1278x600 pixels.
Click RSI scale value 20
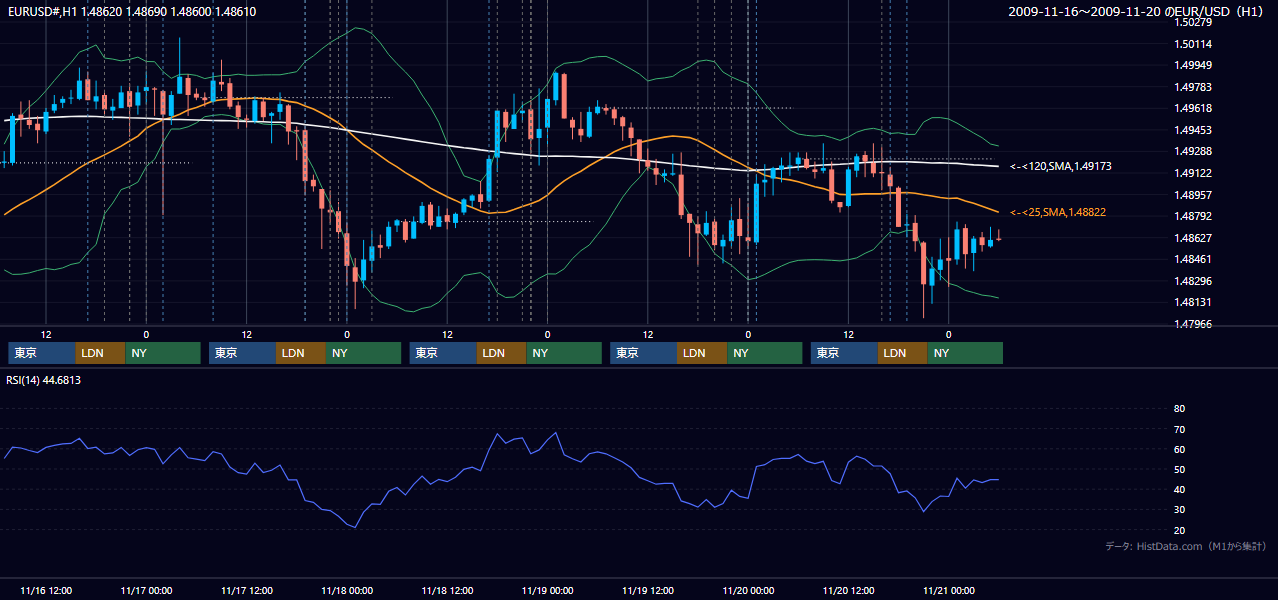(1179, 530)
